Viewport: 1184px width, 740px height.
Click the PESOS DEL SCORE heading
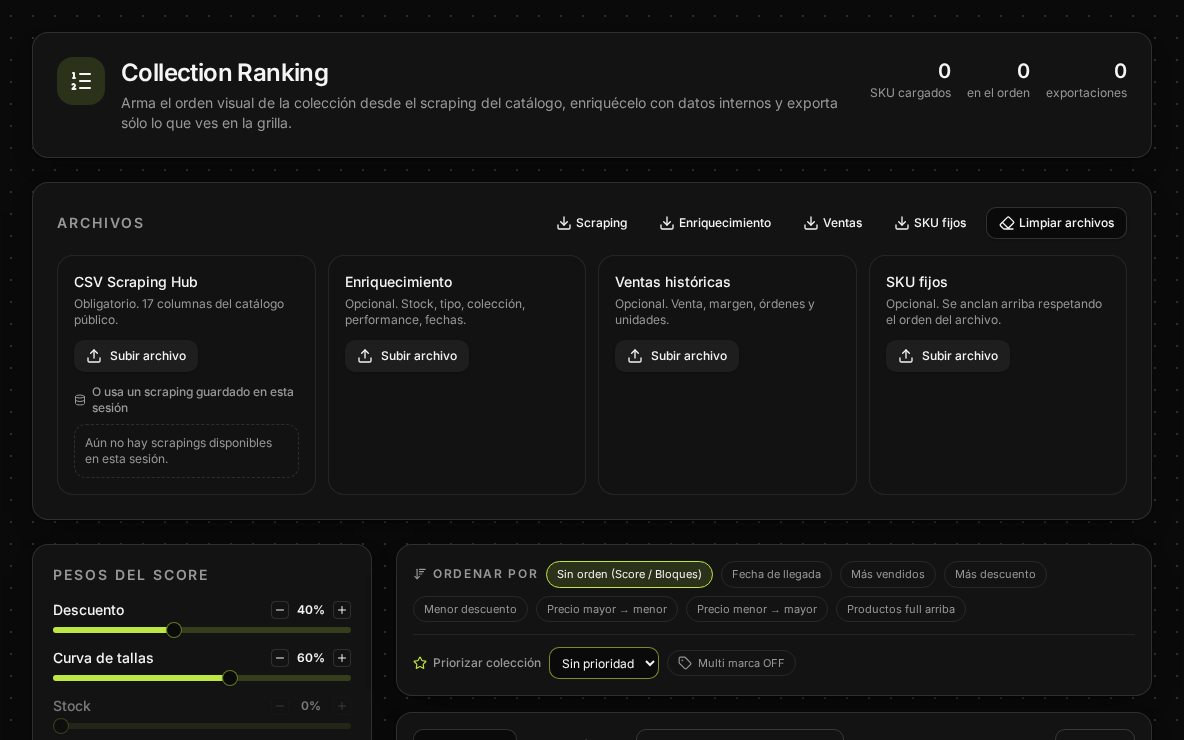point(131,575)
